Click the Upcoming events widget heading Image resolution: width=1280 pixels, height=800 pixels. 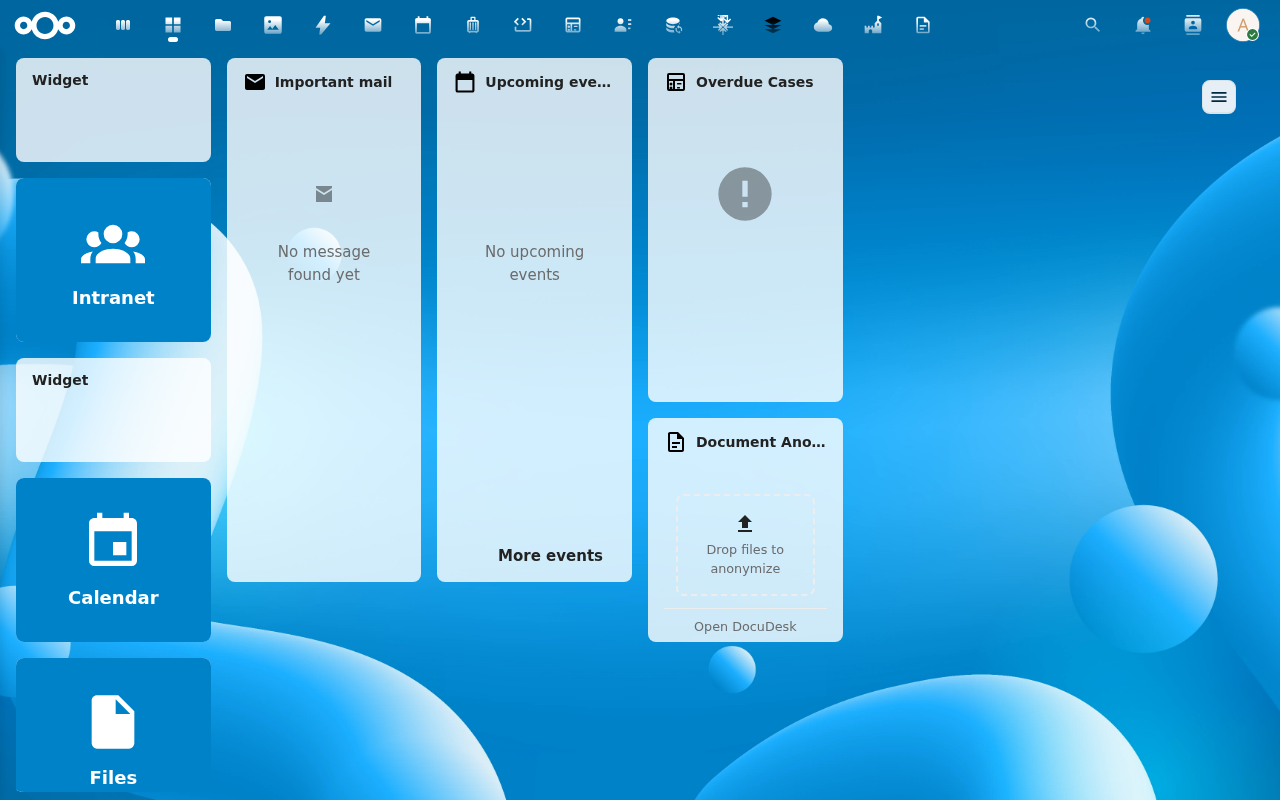click(548, 82)
